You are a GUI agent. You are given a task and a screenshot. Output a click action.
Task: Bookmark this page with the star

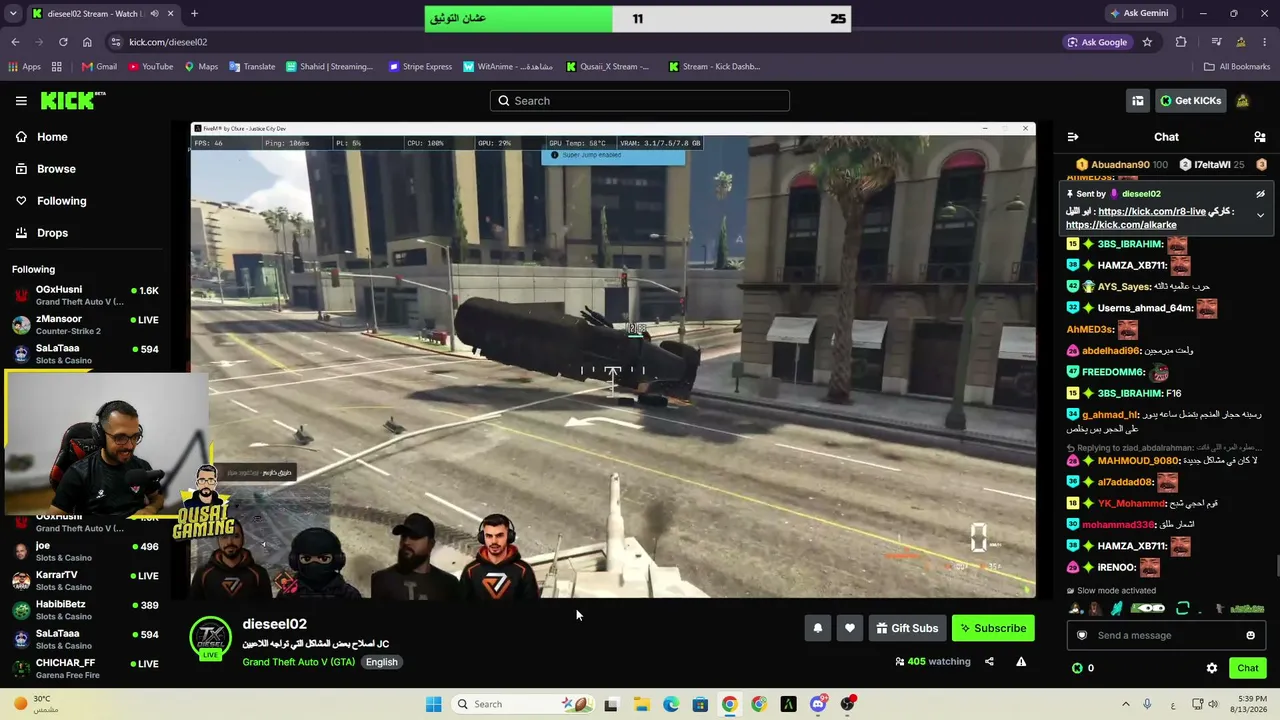coord(1147,42)
